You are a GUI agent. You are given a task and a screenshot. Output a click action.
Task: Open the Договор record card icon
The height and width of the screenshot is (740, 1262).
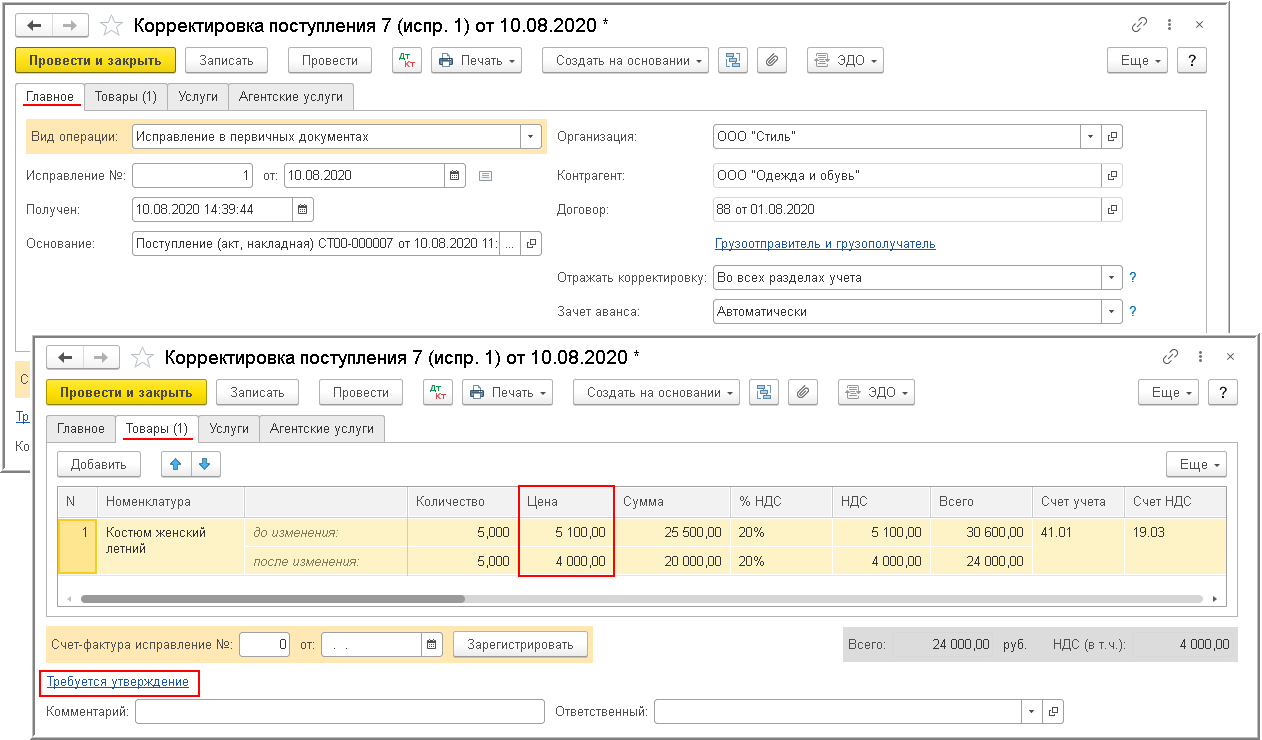pyautogui.click(x=1111, y=210)
